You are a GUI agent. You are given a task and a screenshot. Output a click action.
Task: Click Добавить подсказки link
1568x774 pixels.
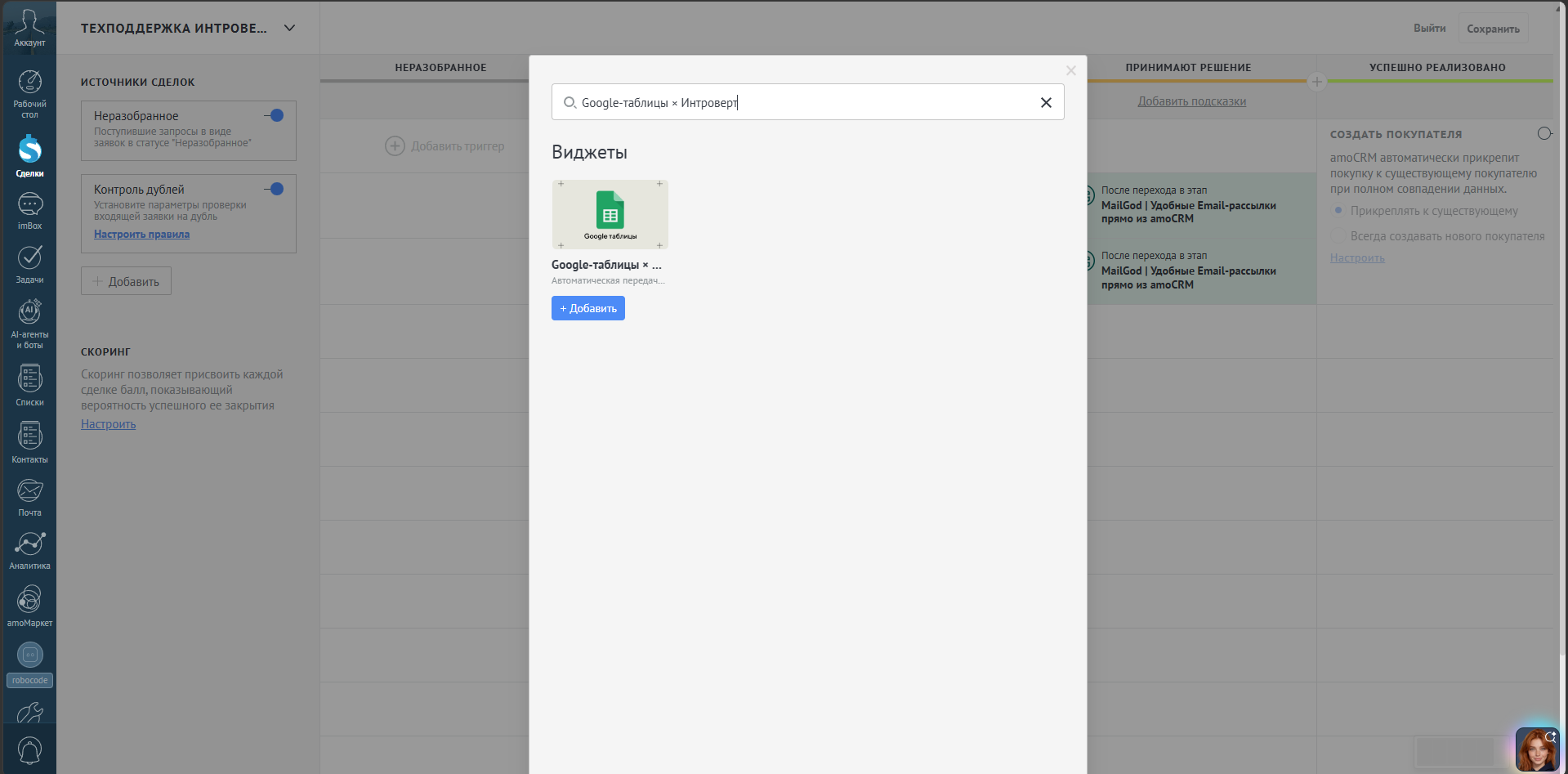[x=1191, y=101]
